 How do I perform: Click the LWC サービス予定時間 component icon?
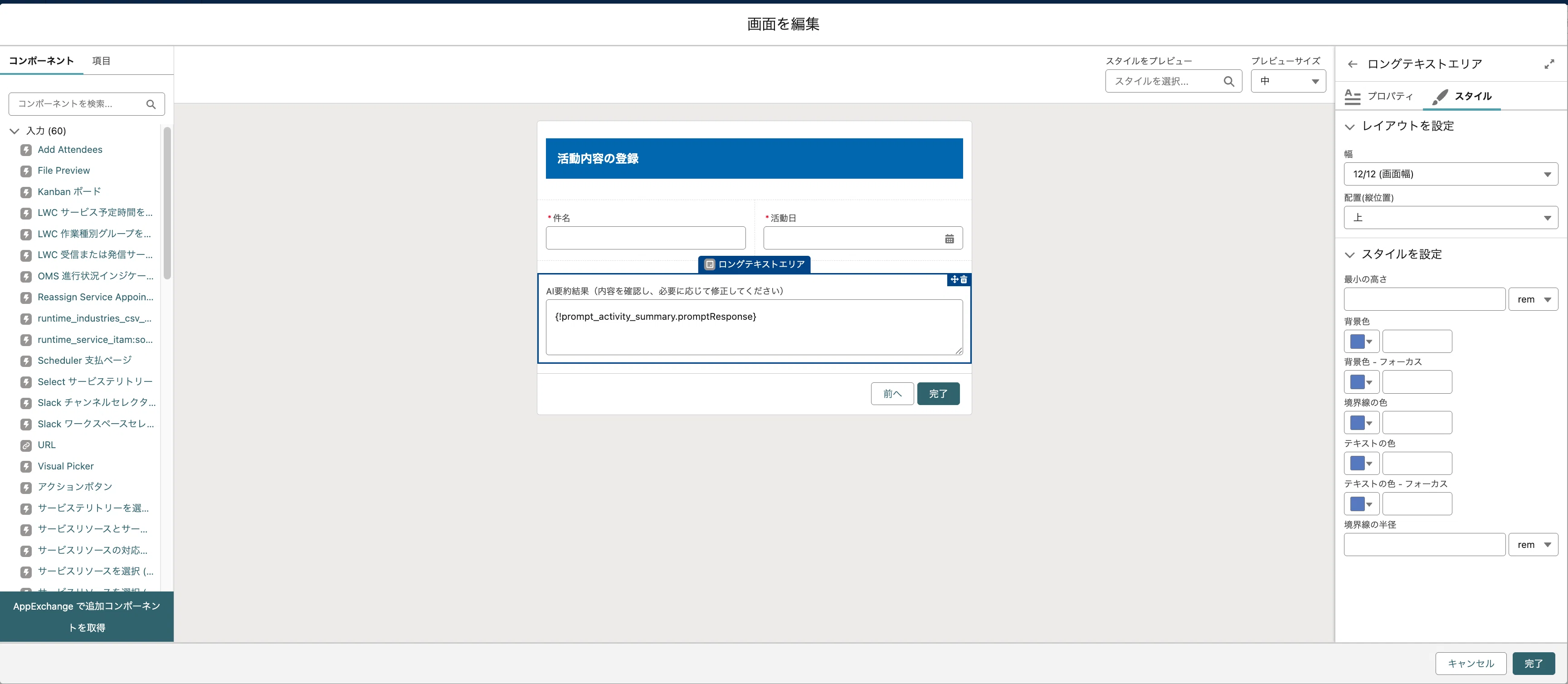(26, 213)
